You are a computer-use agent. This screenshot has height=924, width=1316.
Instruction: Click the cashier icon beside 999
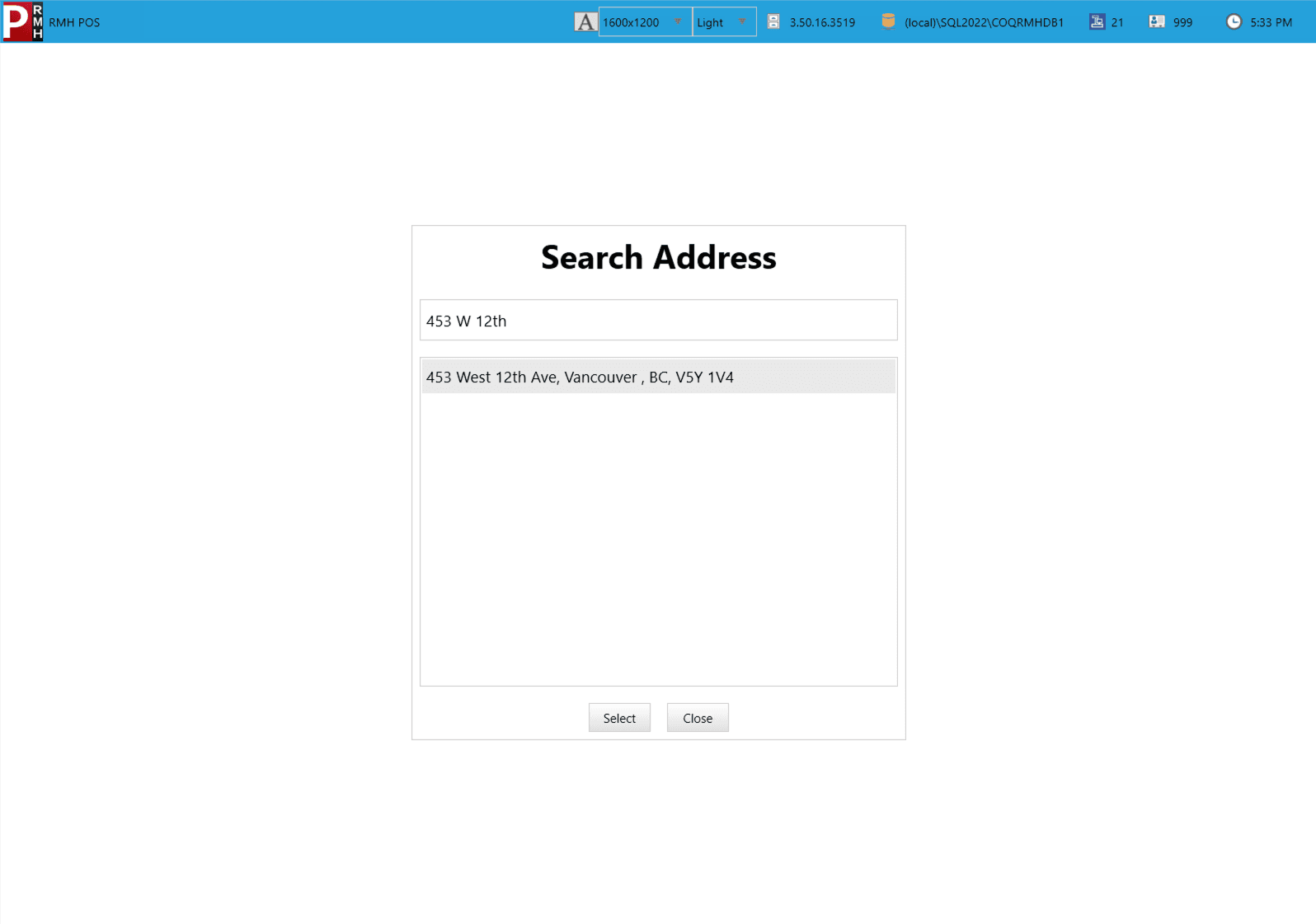1157,22
